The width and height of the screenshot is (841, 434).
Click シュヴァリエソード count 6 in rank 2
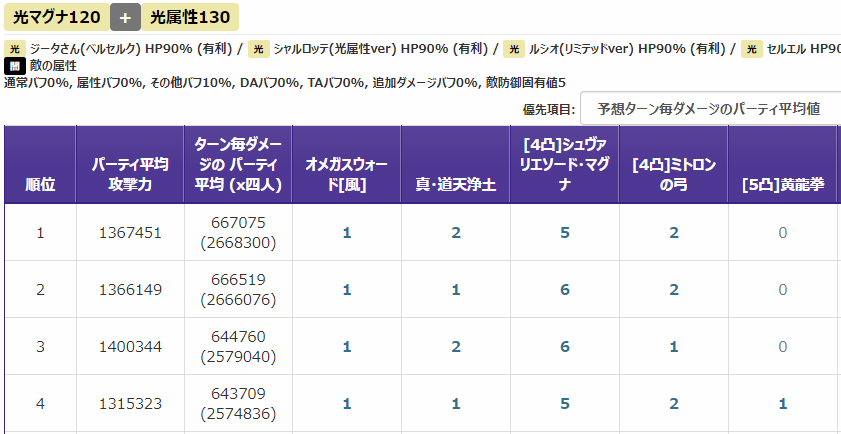pyautogui.click(x=564, y=290)
